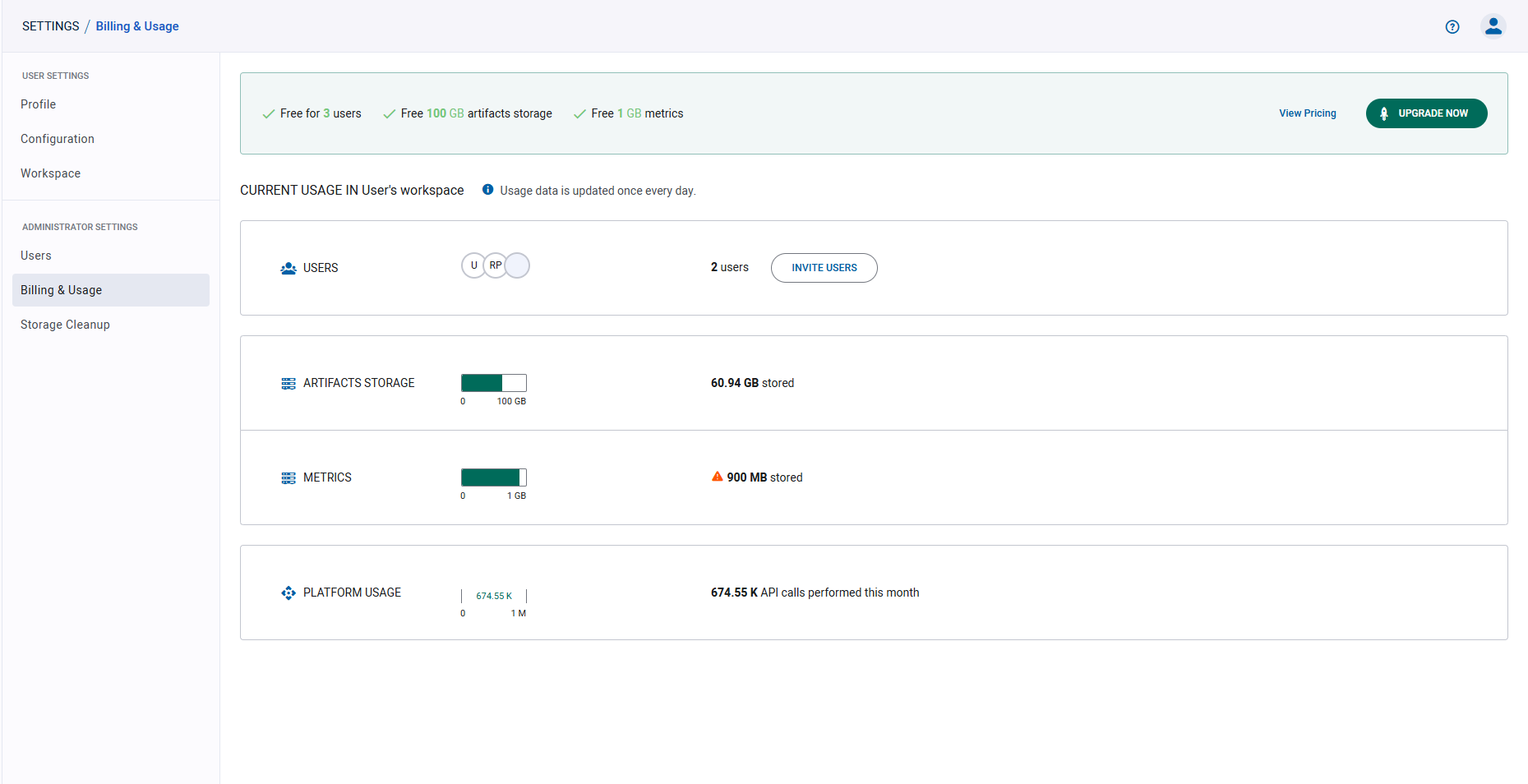
Task: Go to the Users administrator page
Action: coord(35,256)
